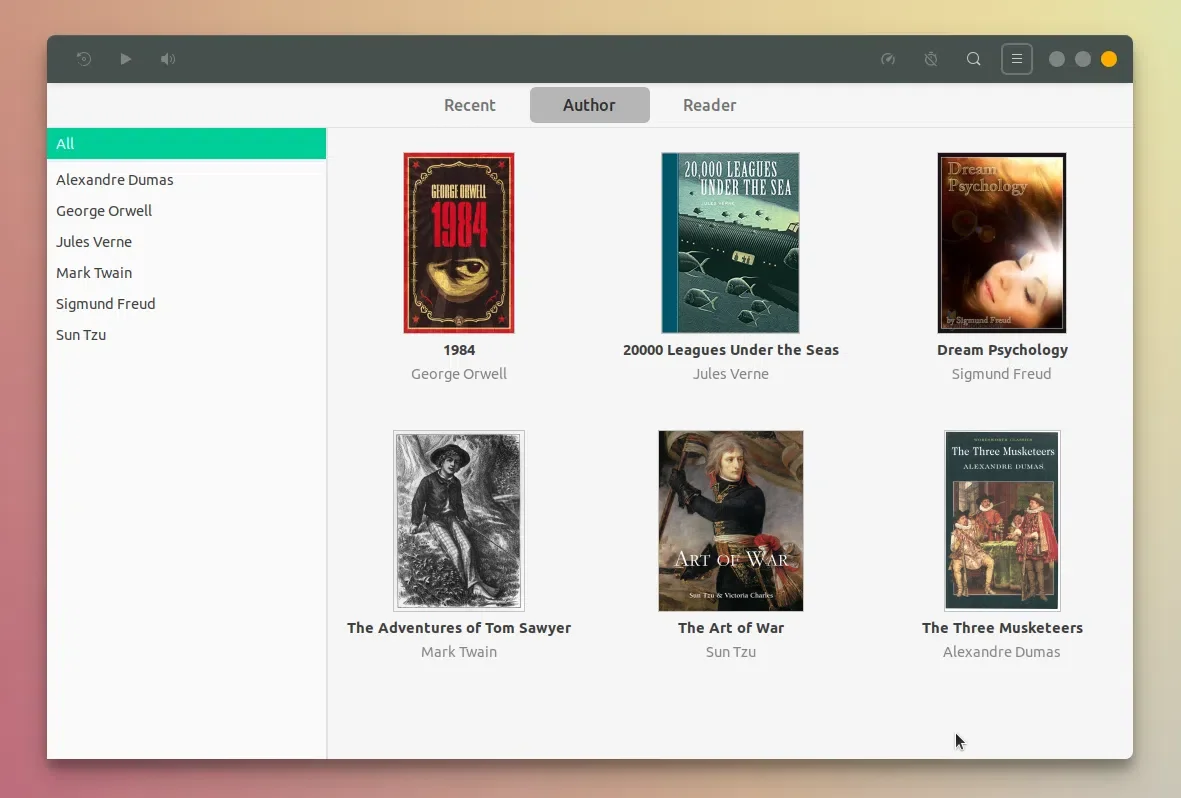Click title '20000 Leagues Under the Seas'
The width and height of the screenshot is (1181, 798).
pyautogui.click(x=731, y=350)
